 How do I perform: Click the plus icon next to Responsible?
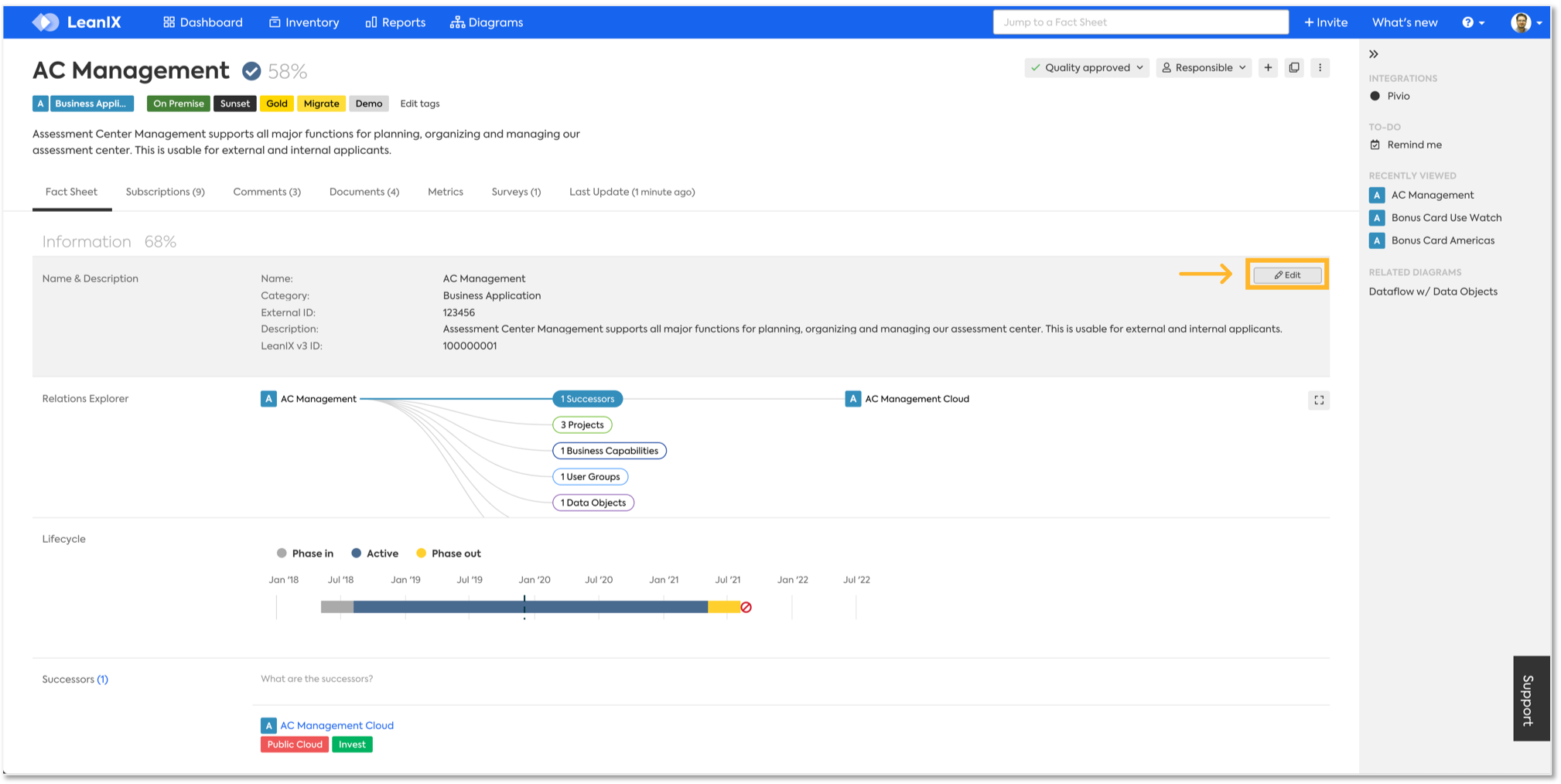pos(1268,68)
